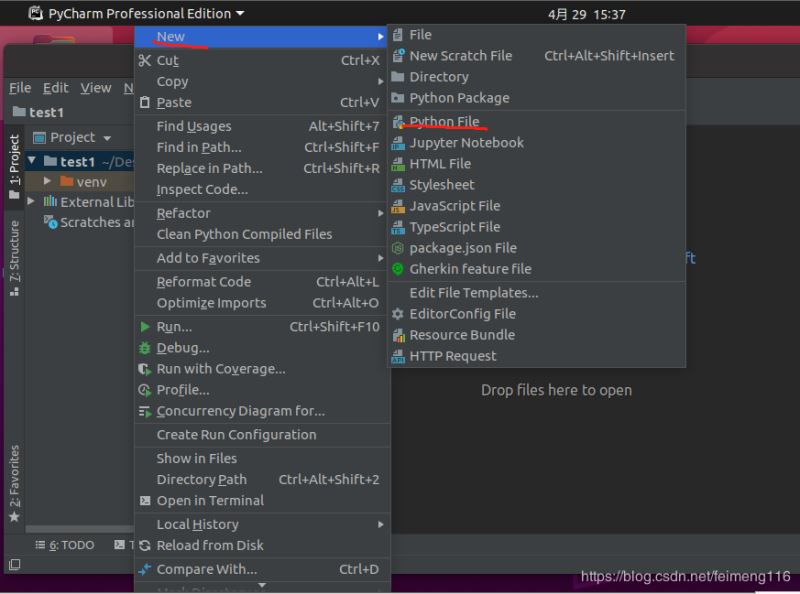Click the Scratches and Consoles icon
This screenshot has width=800, height=594.
tap(51, 222)
